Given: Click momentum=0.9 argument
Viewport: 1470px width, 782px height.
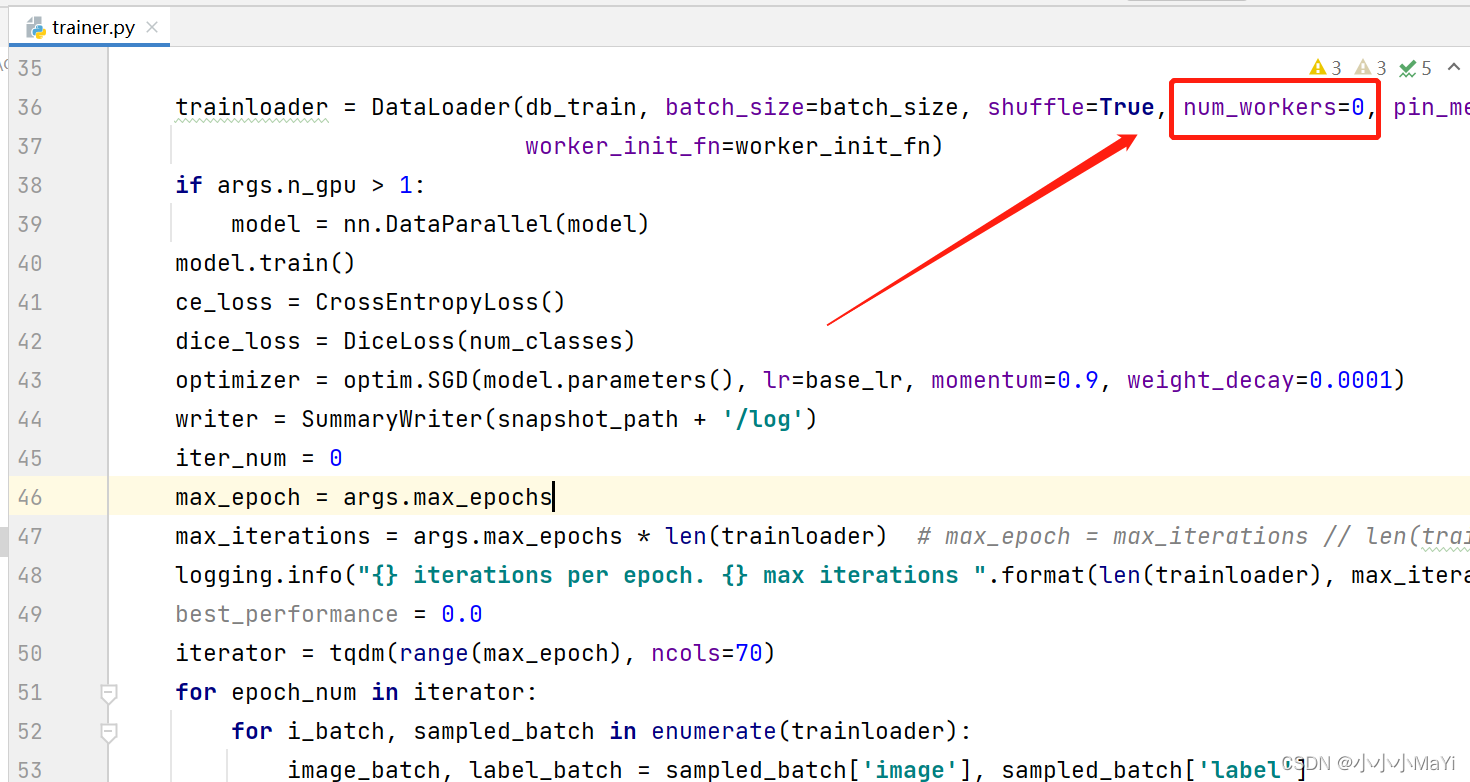Looking at the screenshot, I should pos(1015,380).
